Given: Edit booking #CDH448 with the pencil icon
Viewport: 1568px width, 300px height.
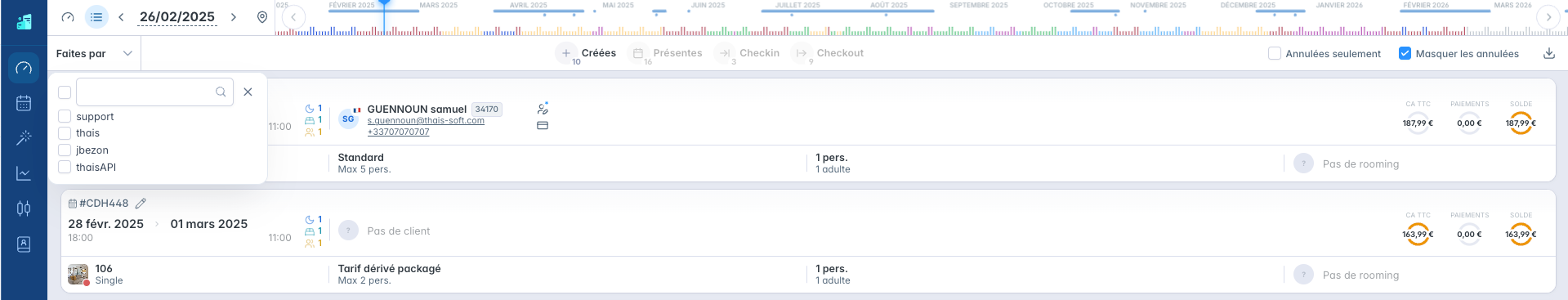Looking at the screenshot, I should tap(141, 204).
